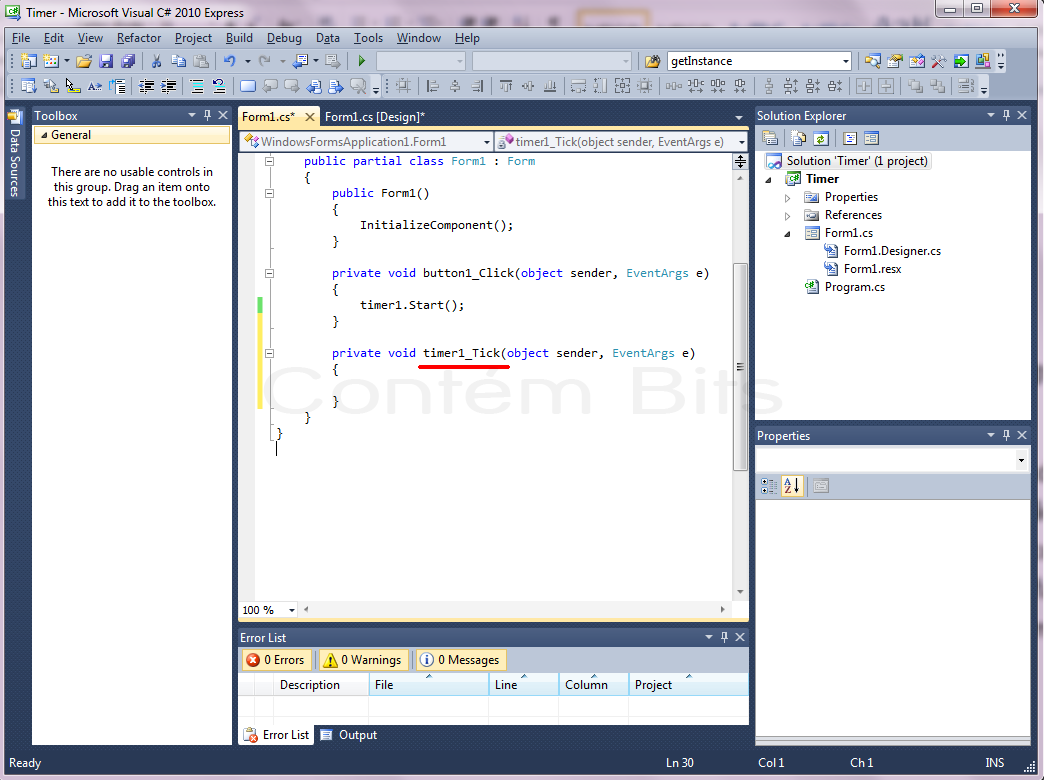Collapse the General group in Toolbox
1044x780 pixels.
click(44, 135)
